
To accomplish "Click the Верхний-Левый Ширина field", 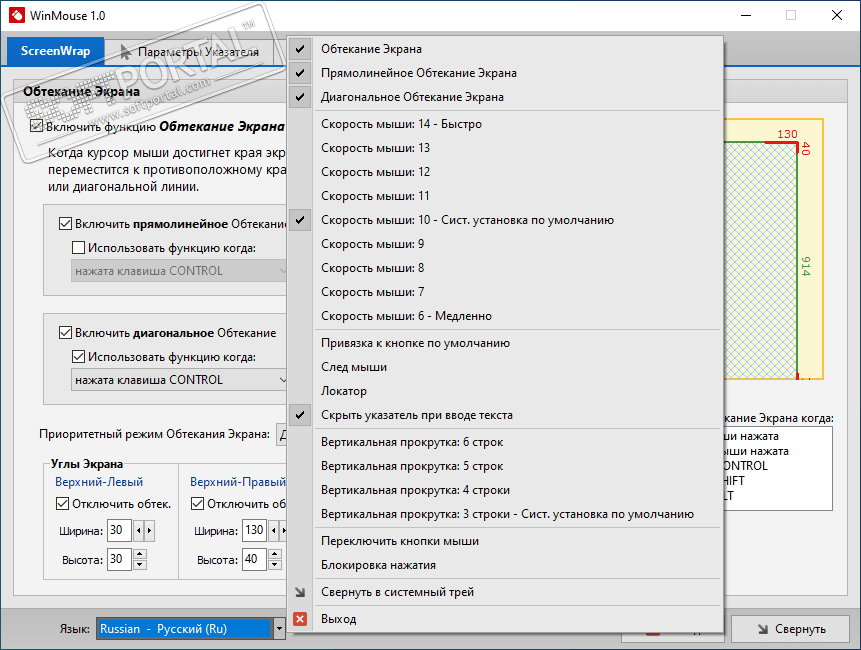I will point(119,530).
